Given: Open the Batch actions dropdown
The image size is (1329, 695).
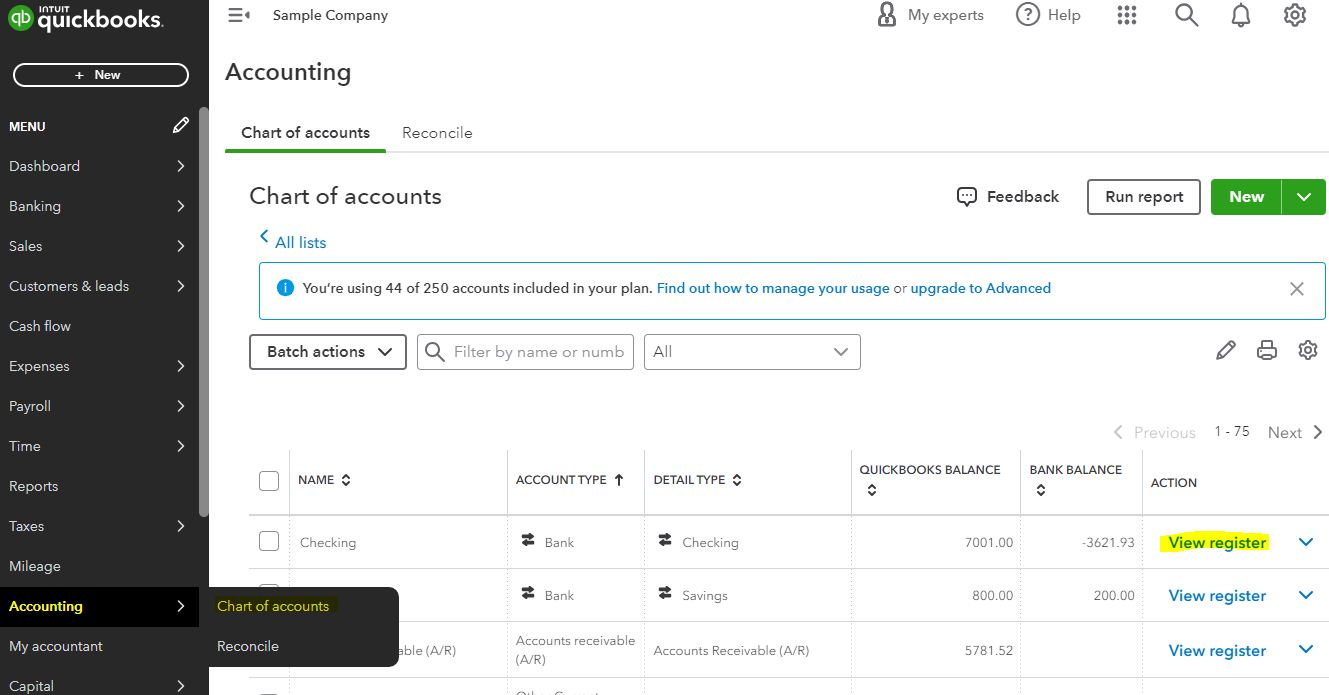Looking at the screenshot, I should (328, 352).
